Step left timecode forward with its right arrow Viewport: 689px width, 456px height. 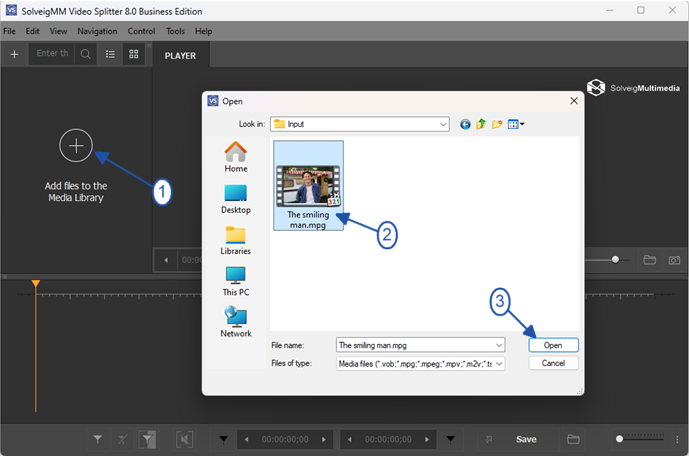point(324,439)
